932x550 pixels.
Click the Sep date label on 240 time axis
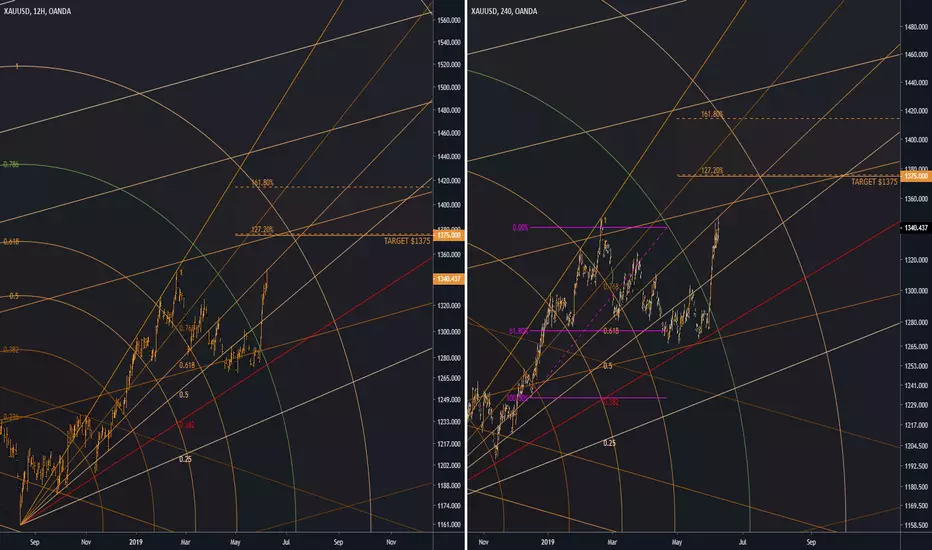click(x=811, y=542)
